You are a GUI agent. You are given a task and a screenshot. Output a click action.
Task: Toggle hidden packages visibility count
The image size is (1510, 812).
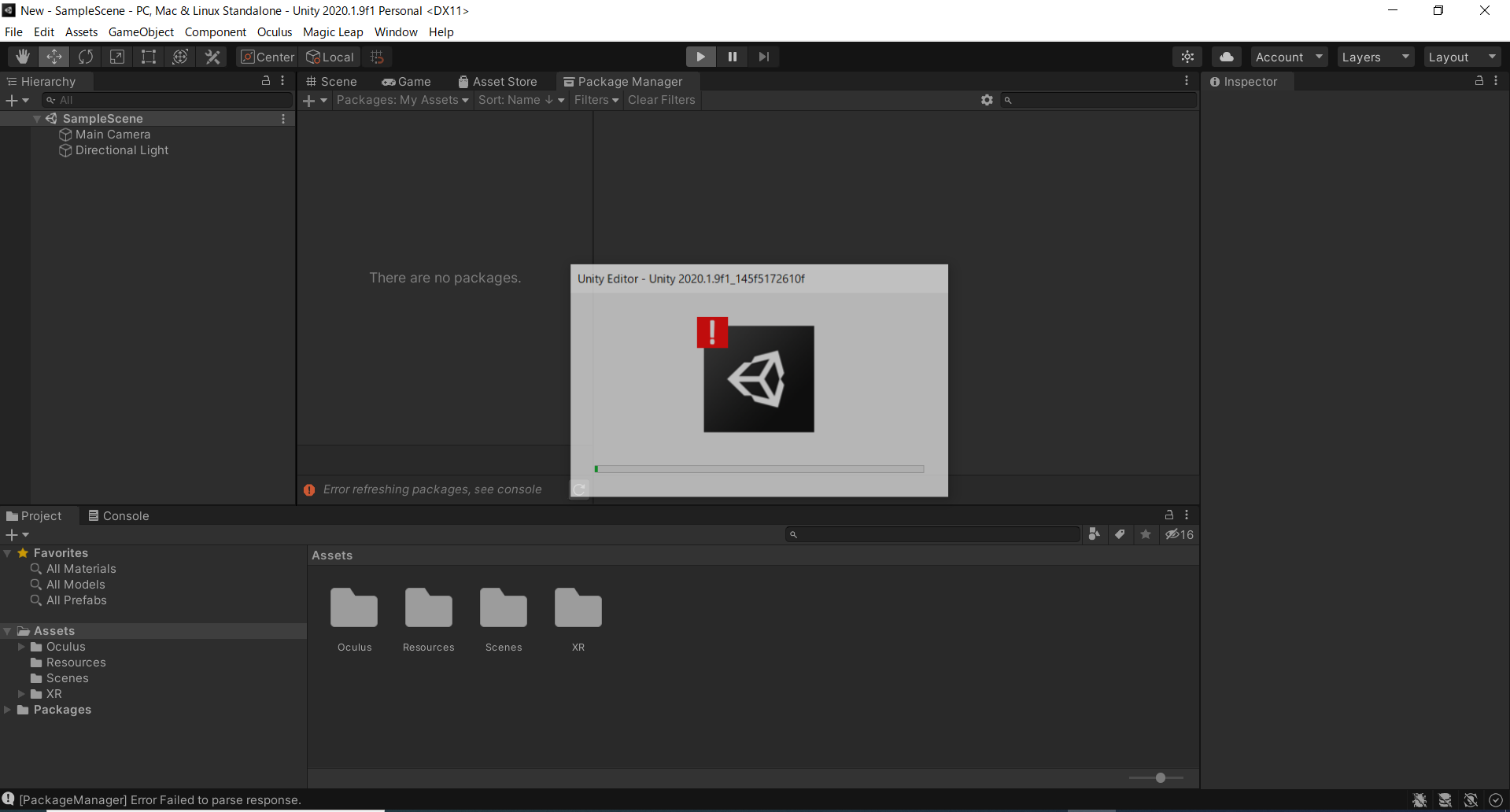pos(1180,534)
